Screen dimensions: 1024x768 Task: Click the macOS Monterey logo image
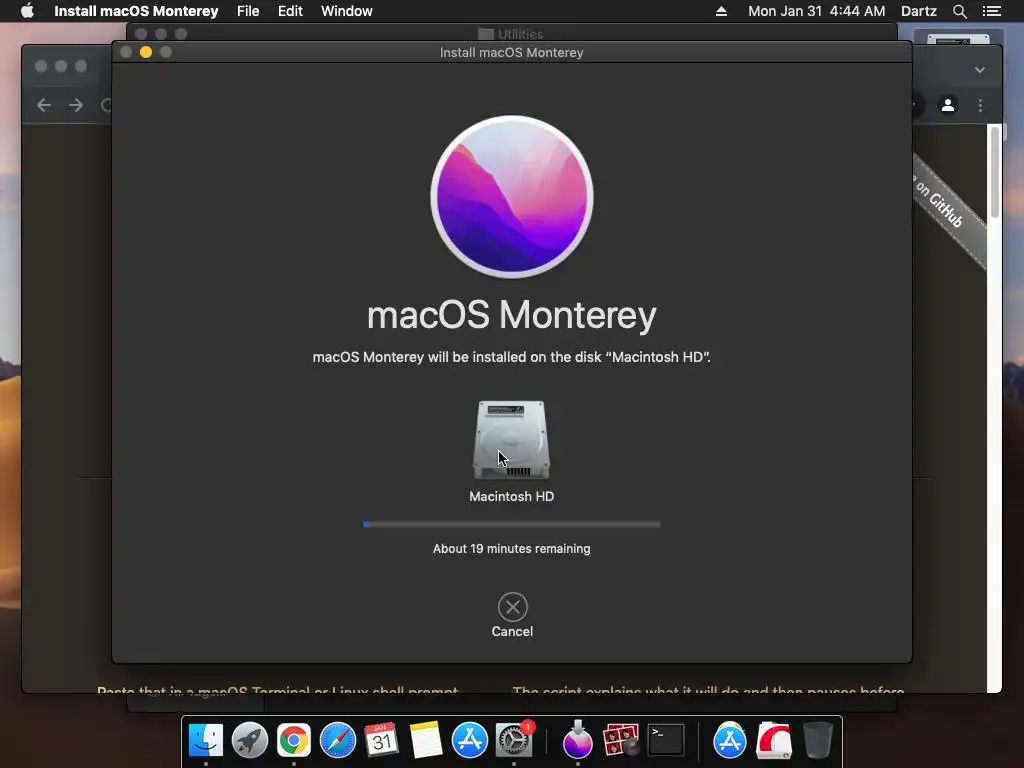(512, 197)
